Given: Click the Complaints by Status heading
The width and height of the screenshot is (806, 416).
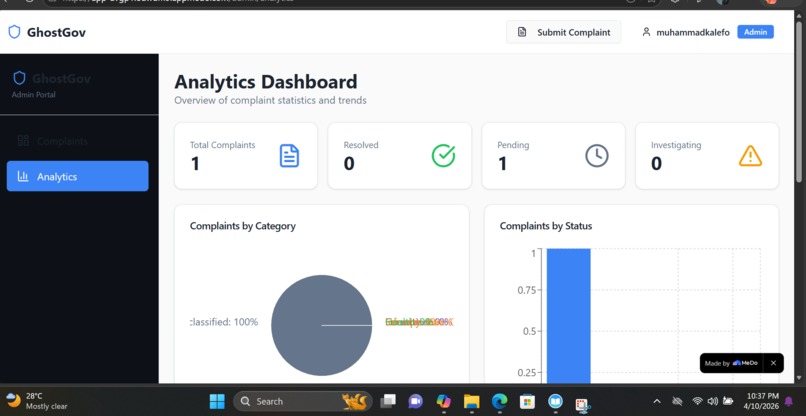Looking at the screenshot, I should (x=546, y=226).
